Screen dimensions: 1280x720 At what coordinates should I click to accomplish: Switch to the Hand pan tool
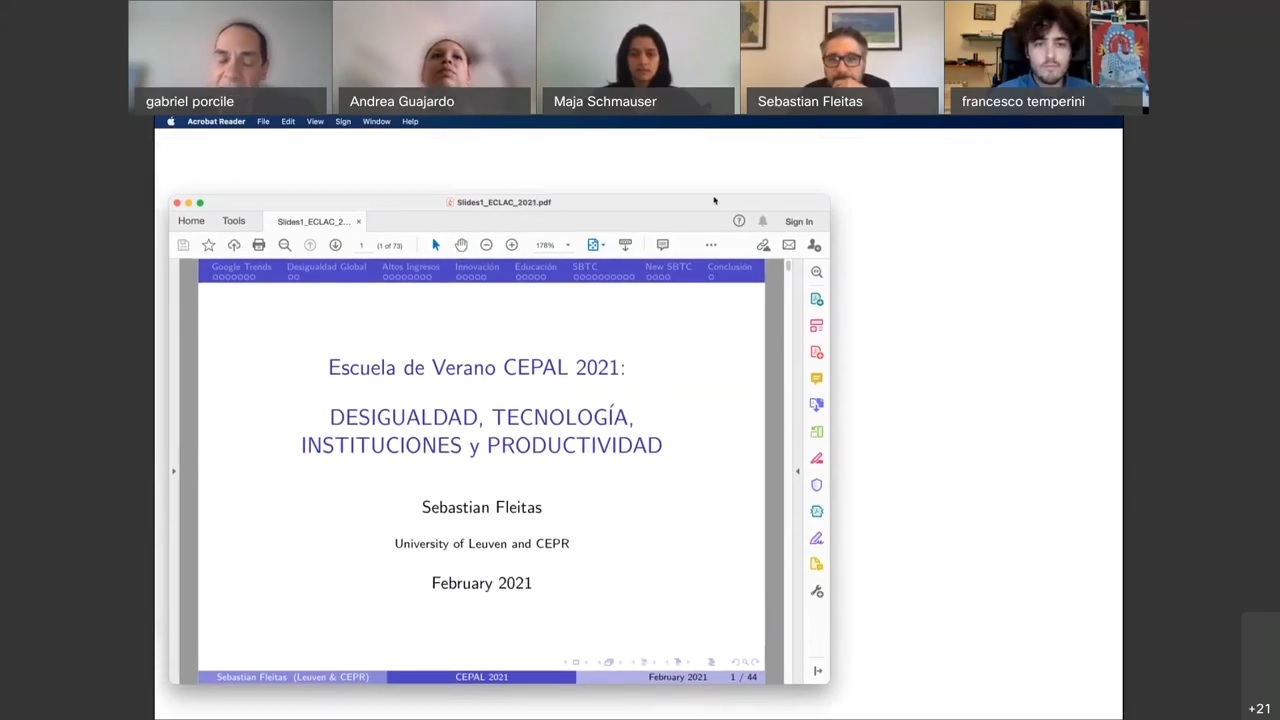coord(461,245)
